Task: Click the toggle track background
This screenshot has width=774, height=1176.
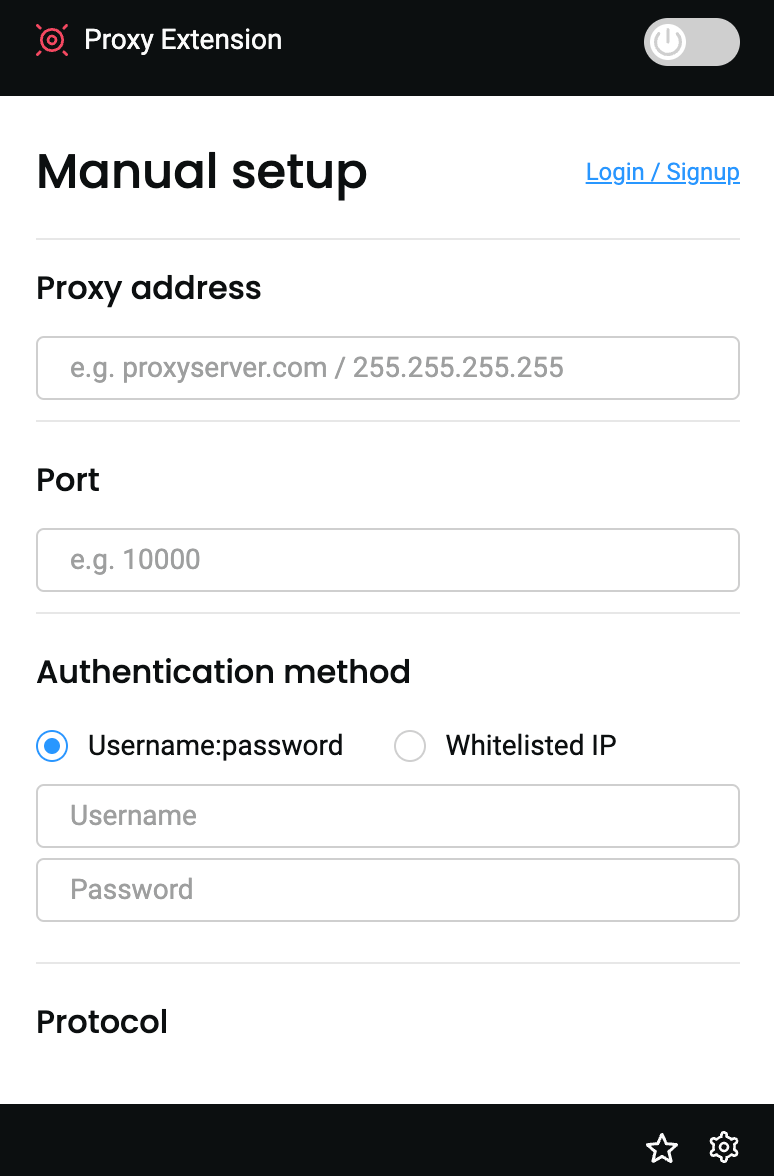Action: tap(710, 42)
